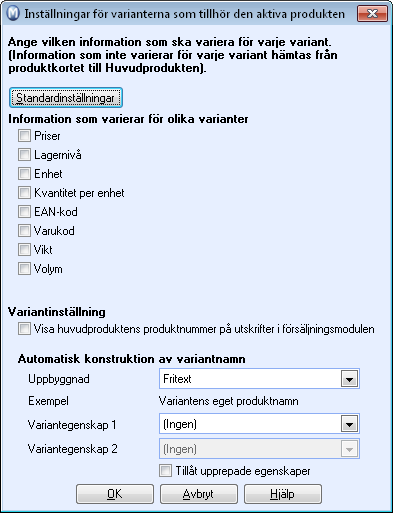Select the Varukod checkbox
393x513 pixels.
pos(24,231)
